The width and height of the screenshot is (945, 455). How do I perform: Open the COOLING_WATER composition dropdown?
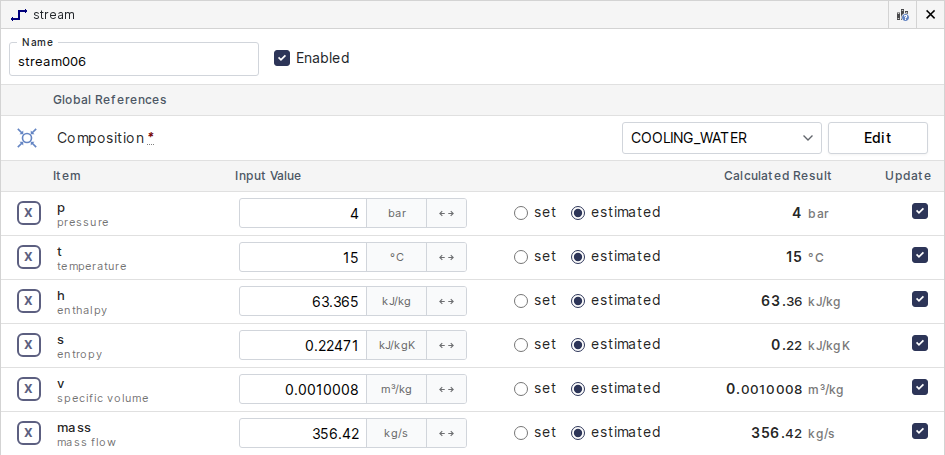coord(721,138)
